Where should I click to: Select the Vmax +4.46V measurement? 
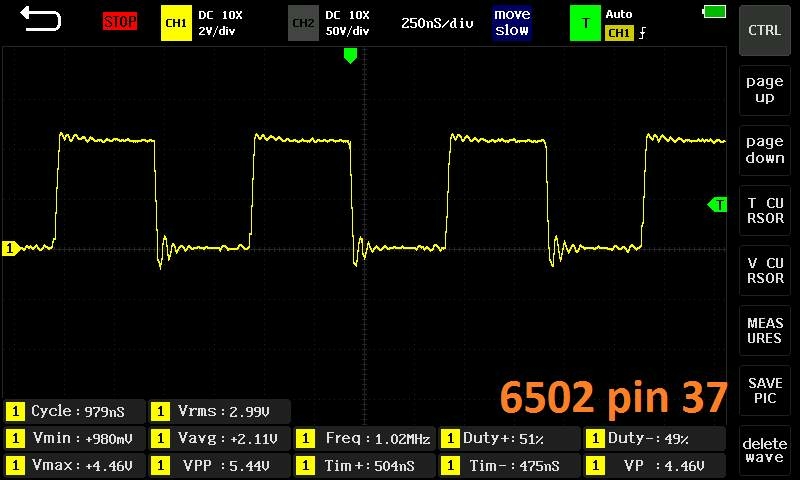coord(74,466)
